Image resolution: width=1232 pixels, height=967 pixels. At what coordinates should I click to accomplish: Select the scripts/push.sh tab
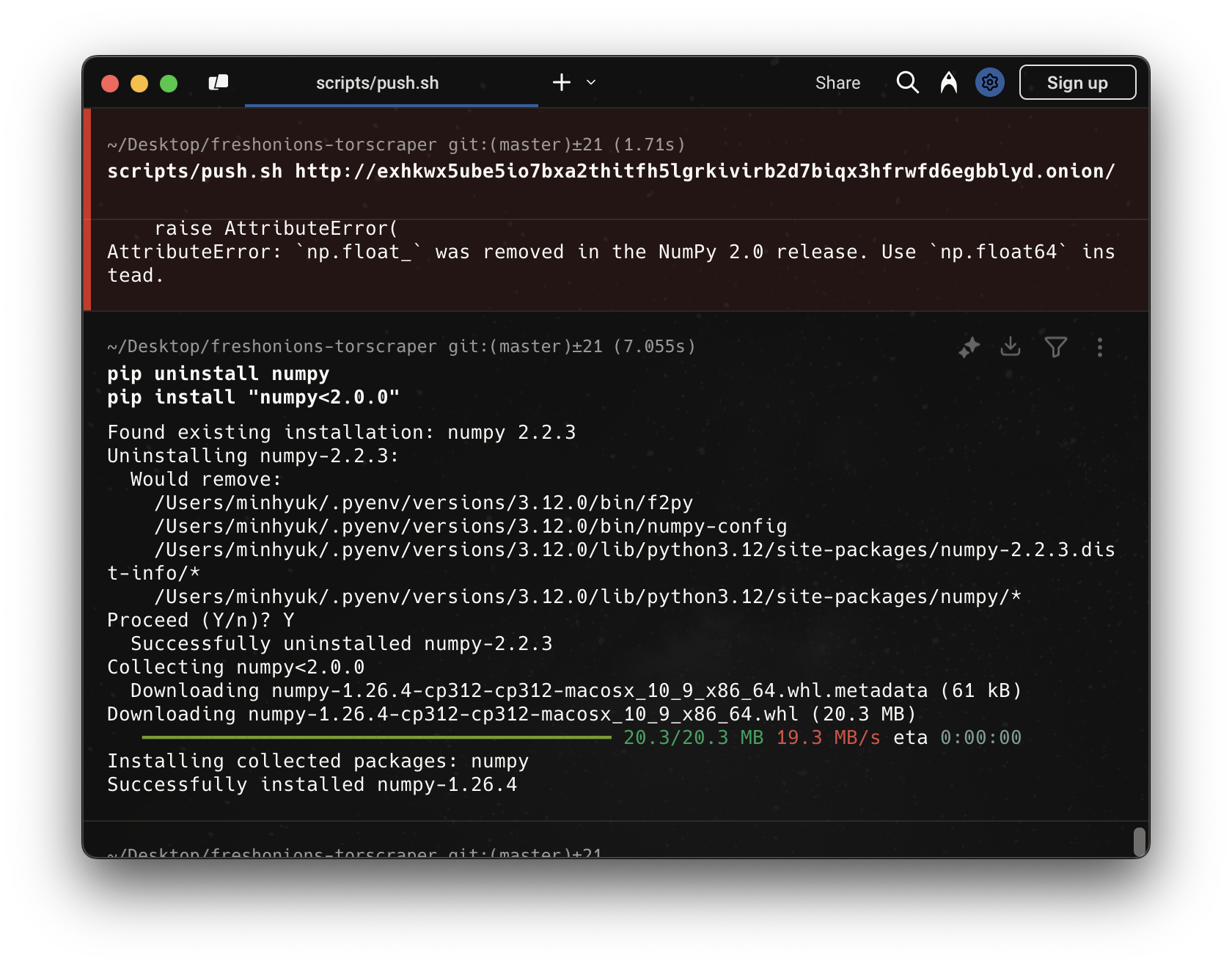tap(377, 83)
